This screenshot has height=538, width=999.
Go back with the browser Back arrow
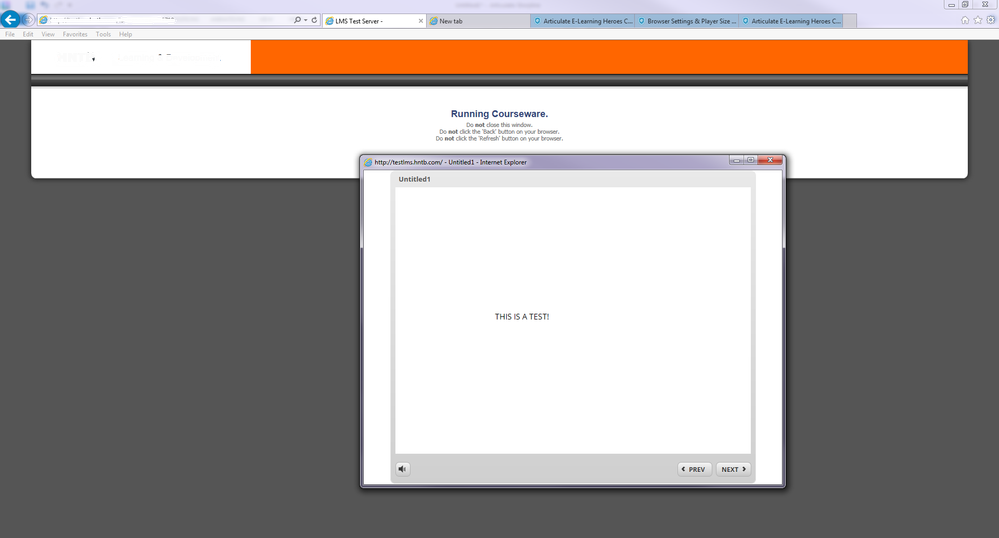click(x=10, y=20)
